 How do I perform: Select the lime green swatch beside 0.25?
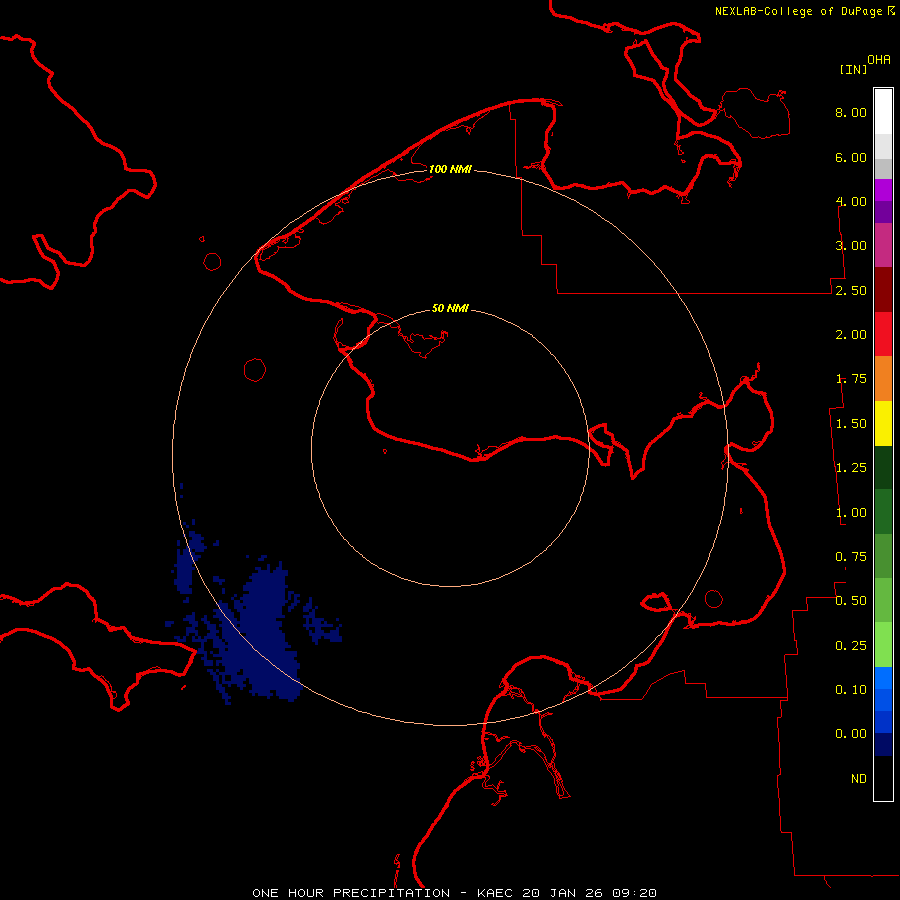pyautogui.click(x=883, y=645)
